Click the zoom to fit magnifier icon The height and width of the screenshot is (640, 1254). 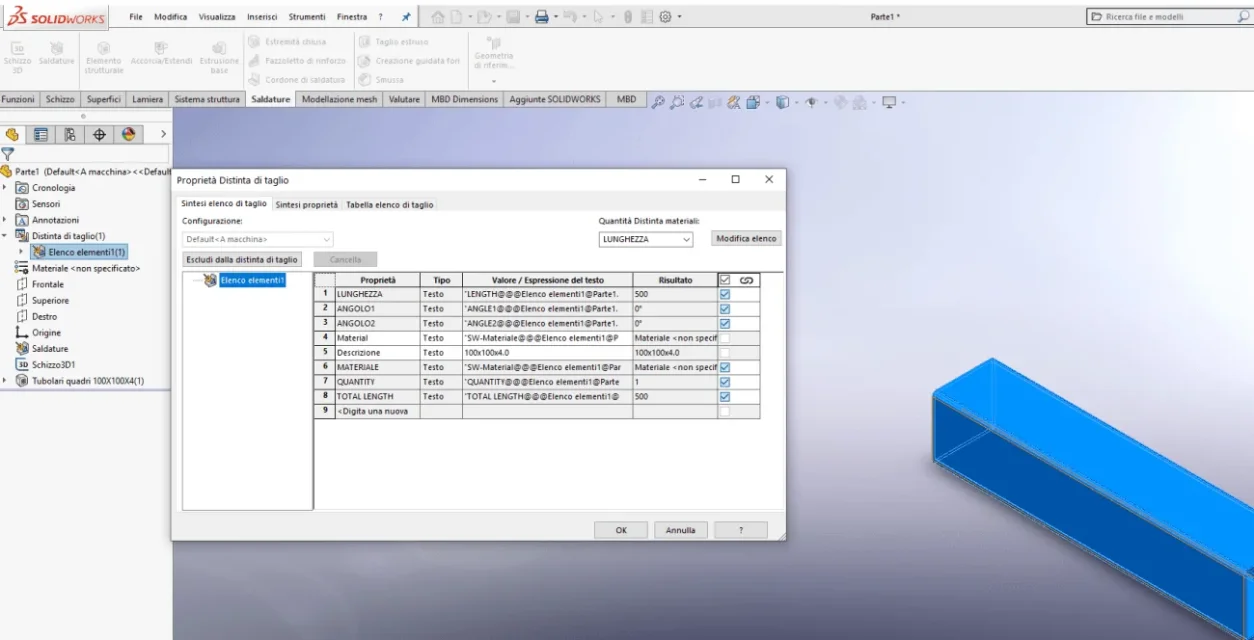[658, 101]
